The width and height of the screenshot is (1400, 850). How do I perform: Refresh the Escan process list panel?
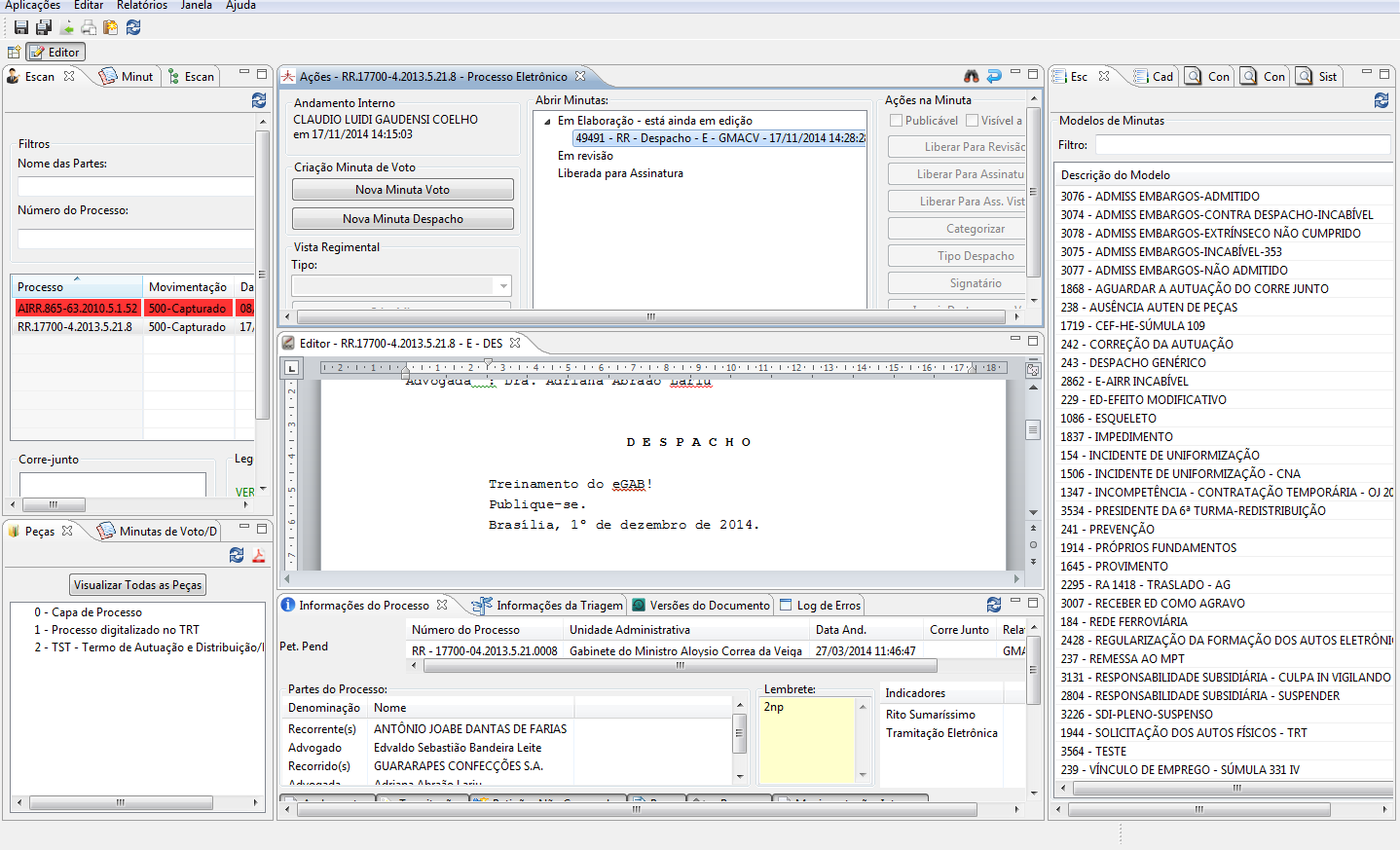tap(259, 100)
